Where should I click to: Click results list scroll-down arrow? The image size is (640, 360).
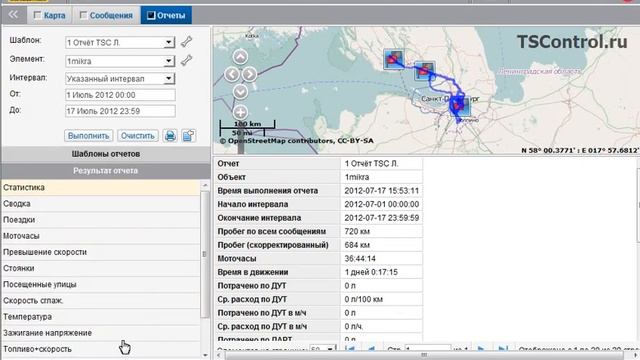[x=205, y=356]
